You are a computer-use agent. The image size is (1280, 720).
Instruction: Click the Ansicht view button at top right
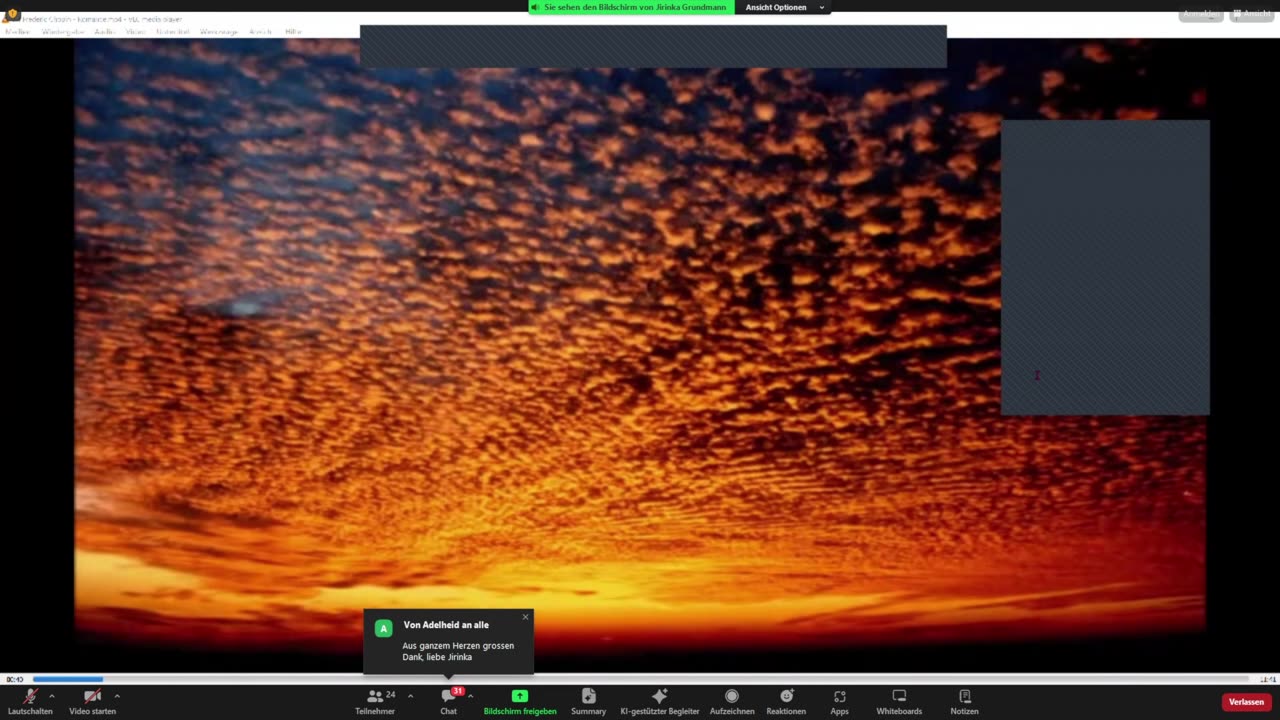(1252, 14)
